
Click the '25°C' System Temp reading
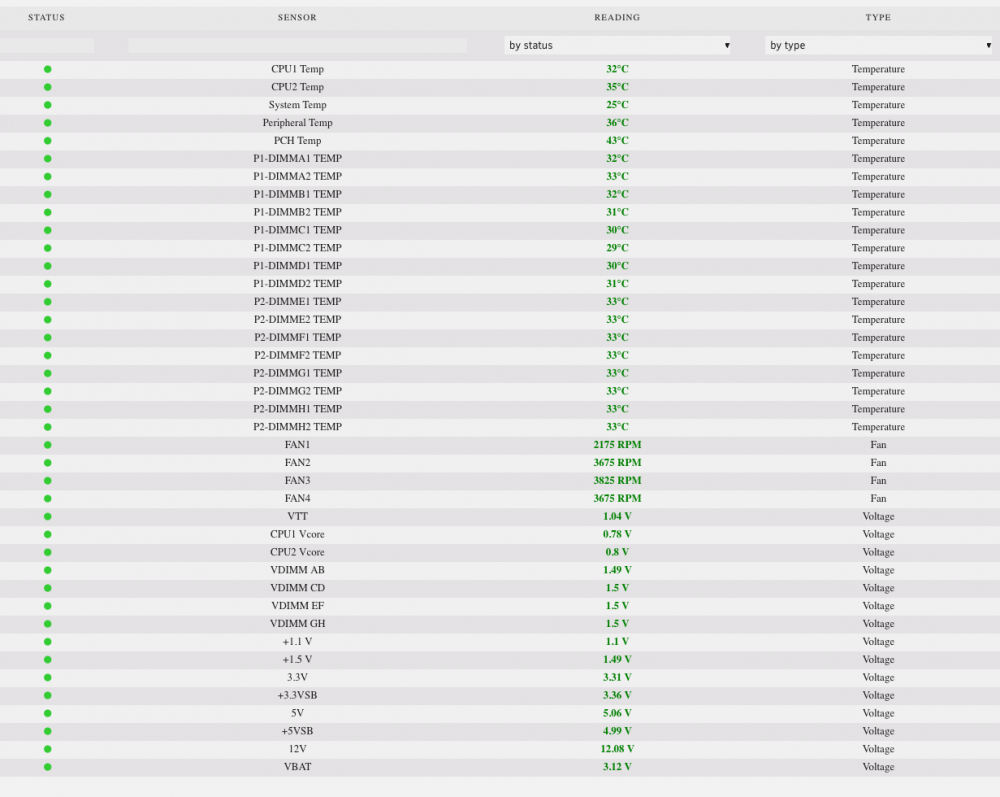(x=617, y=105)
